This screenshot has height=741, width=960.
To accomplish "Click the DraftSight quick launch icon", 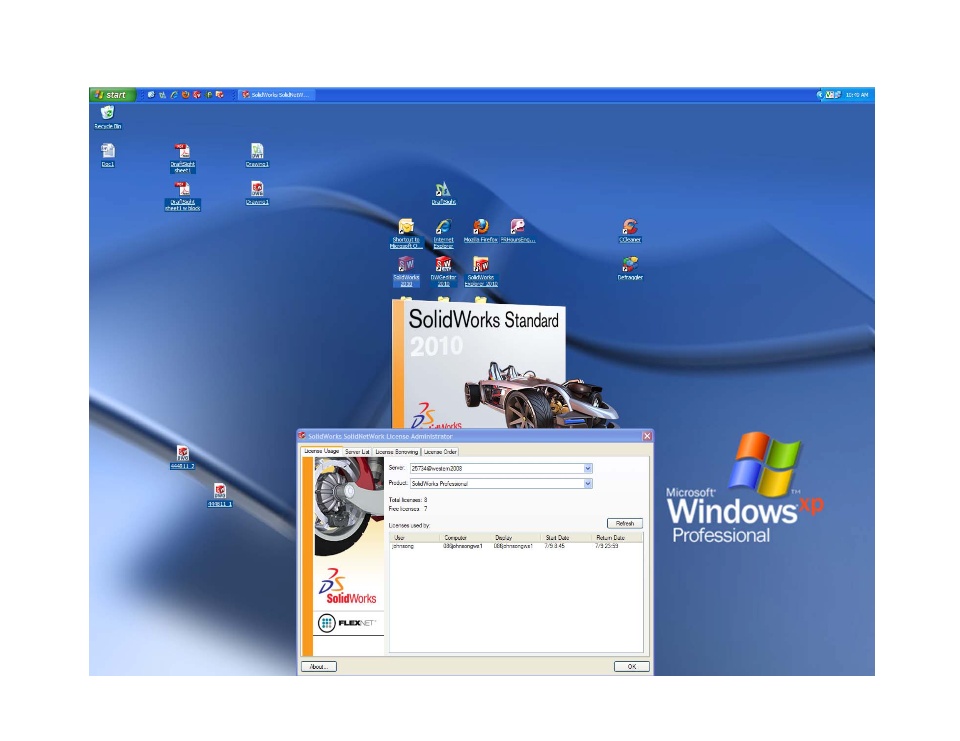I will click(162, 95).
